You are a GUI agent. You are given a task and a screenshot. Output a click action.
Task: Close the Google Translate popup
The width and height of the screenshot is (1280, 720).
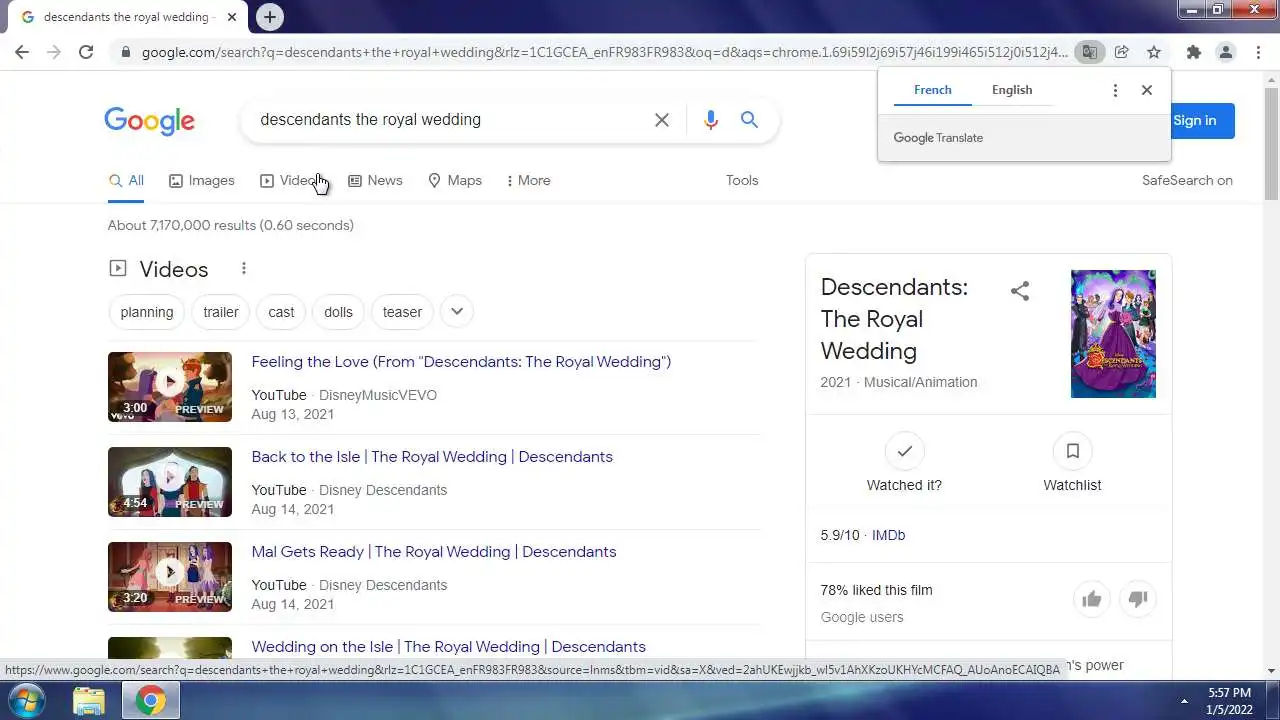click(1147, 90)
